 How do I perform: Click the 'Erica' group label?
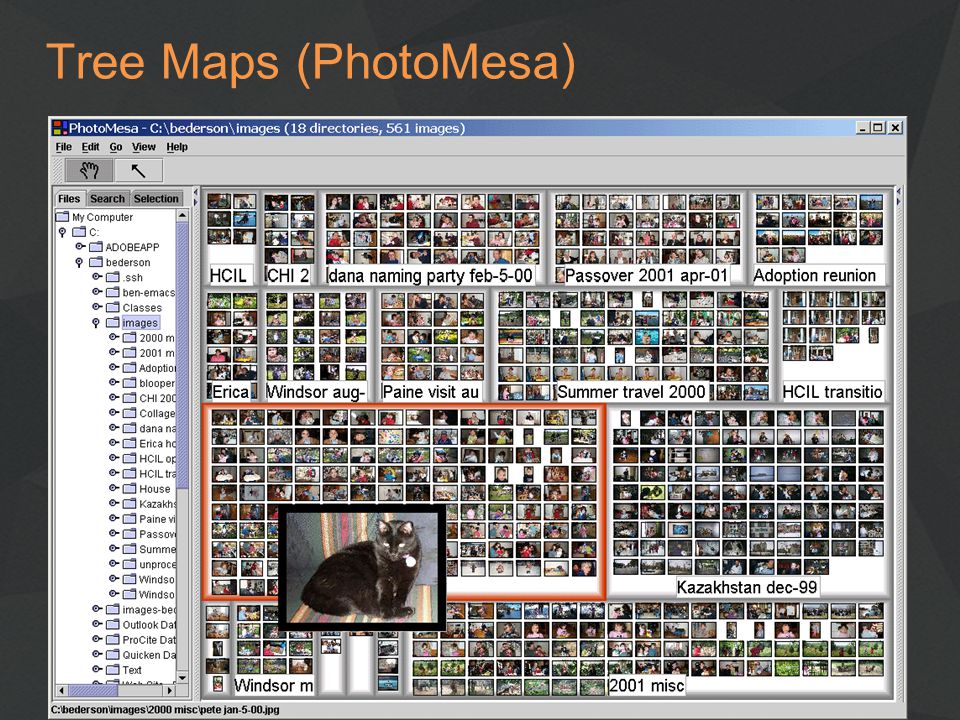click(231, 392)
